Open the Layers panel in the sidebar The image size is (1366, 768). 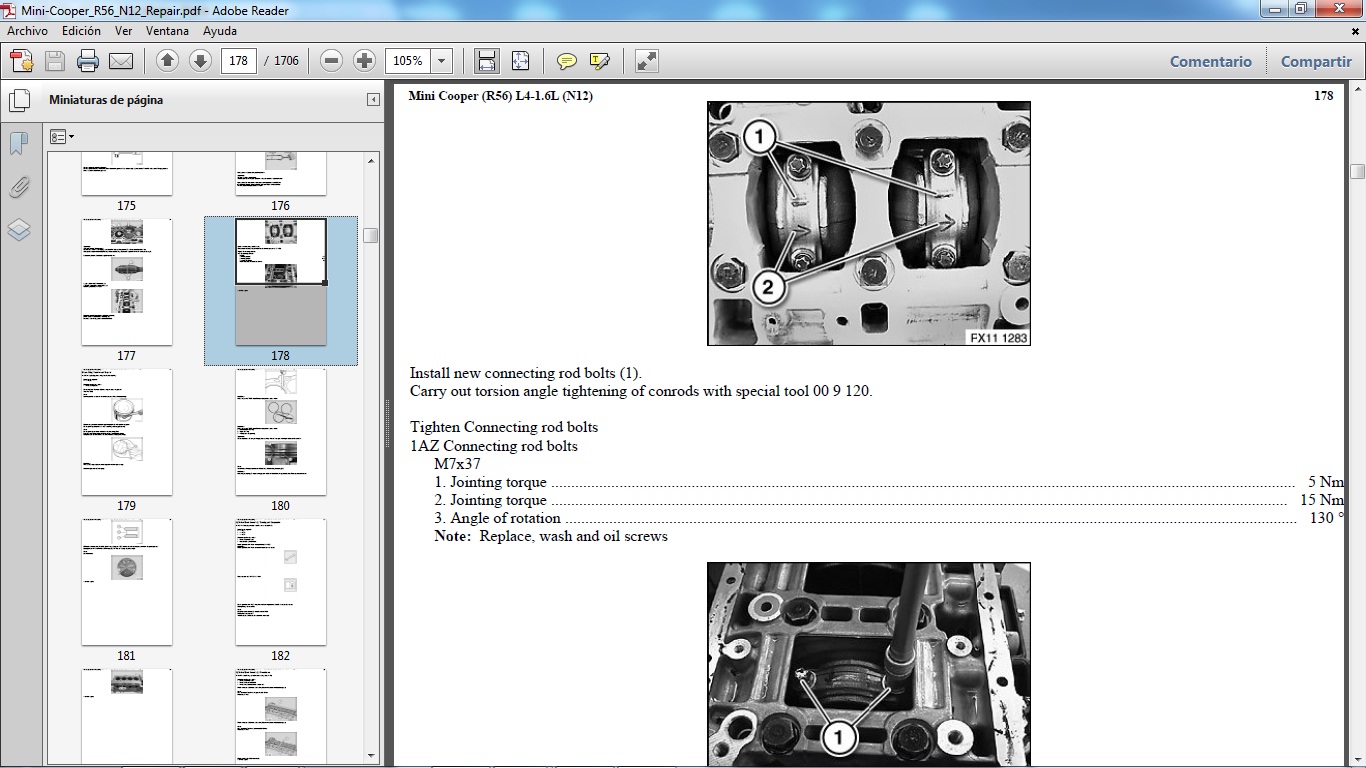[19, 230]
